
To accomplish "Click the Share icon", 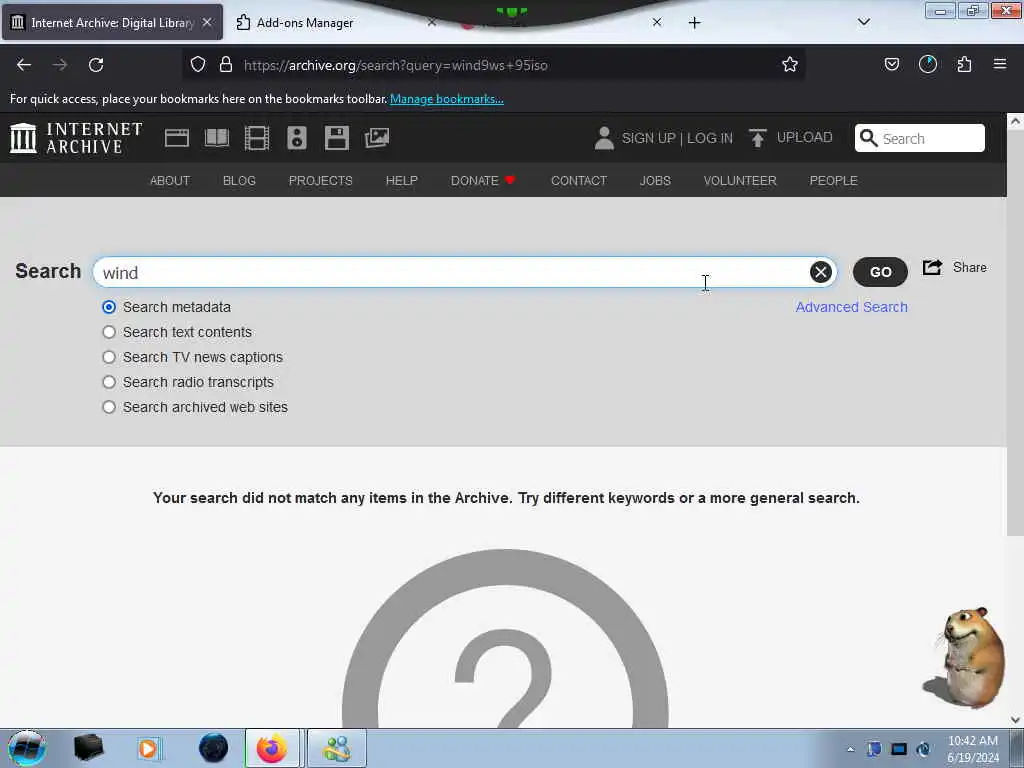I will (932, 267).
